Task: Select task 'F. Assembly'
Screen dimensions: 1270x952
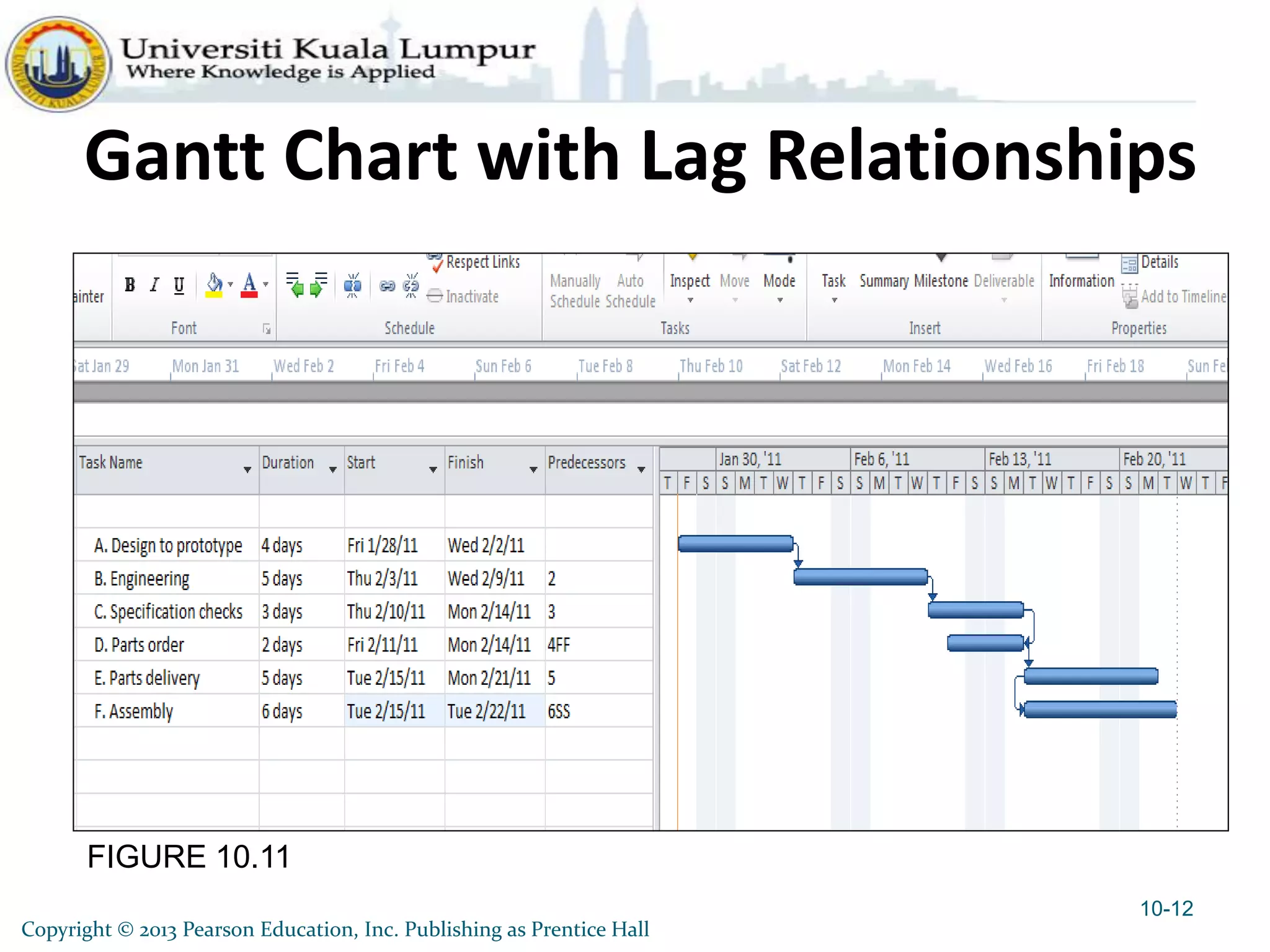Action: pos(133,712)
